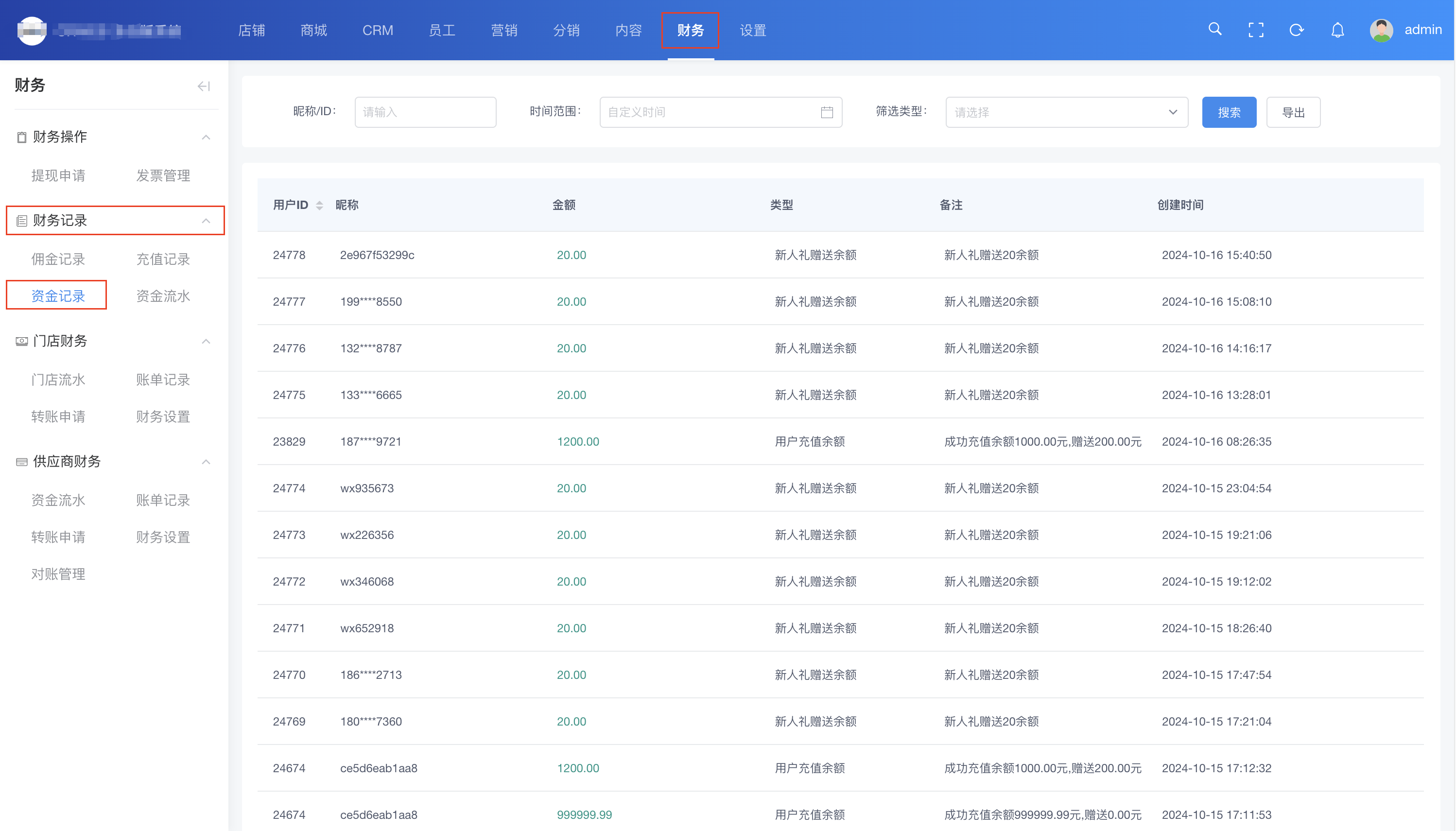The width and height of the screenshot is (1456, 831).
Task: Click 用户充值余额 type for user 23829
Action: coord(809,442)
